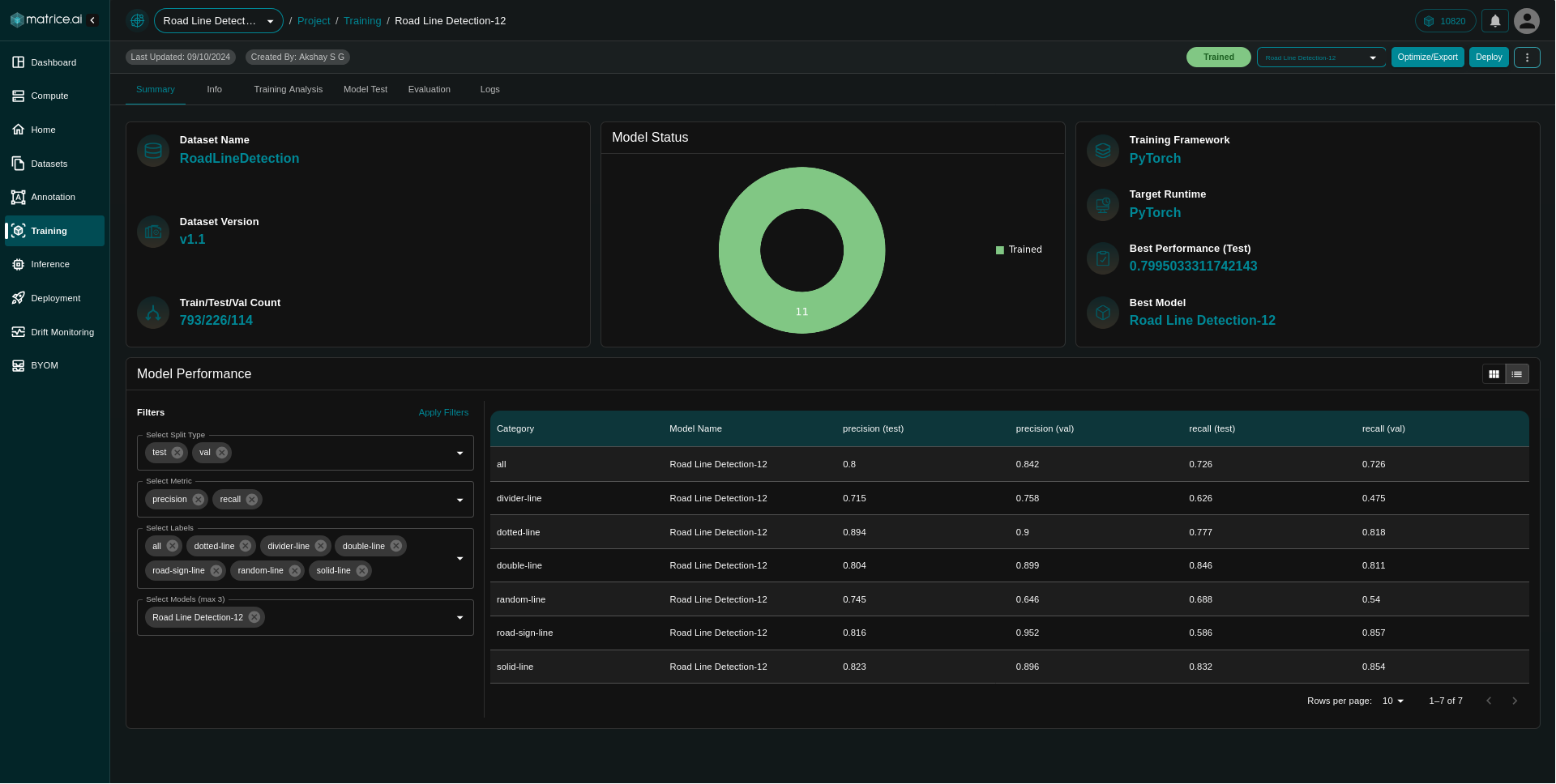The image size is (1556, 784).
Task: Open notifications bell icon
Action: click(1495, 21)
